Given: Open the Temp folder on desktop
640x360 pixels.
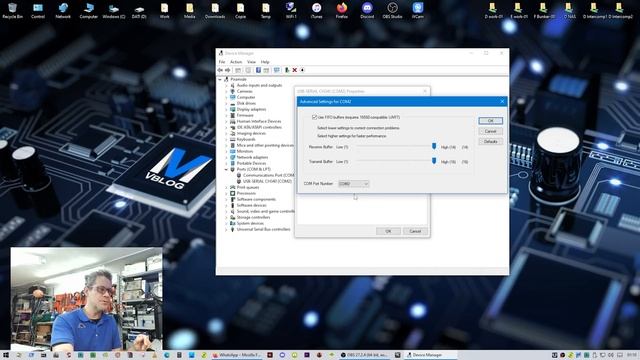Looking at the screenshot, I should point(266,11).
